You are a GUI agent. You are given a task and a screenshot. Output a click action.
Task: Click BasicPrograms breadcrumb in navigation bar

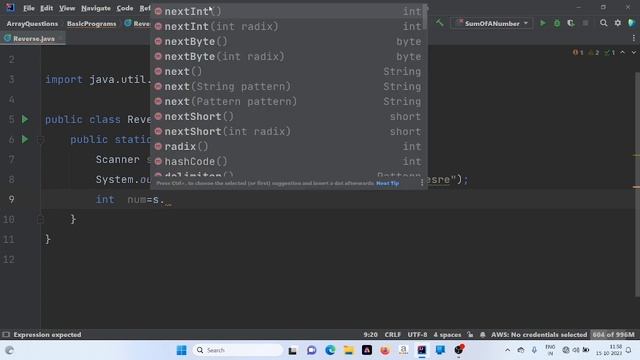click(91, 24)
